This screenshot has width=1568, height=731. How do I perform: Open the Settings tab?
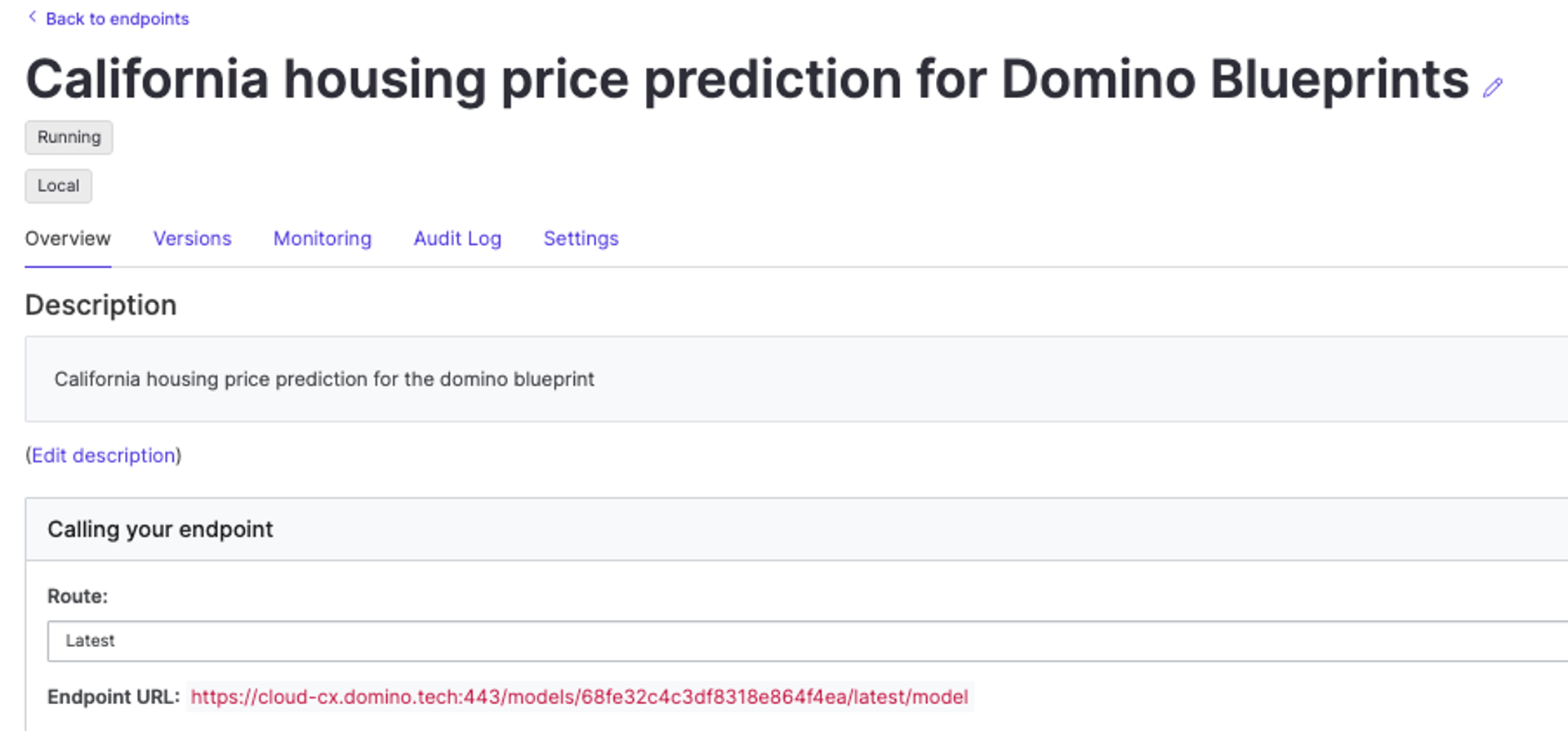(x=581, y=238)
